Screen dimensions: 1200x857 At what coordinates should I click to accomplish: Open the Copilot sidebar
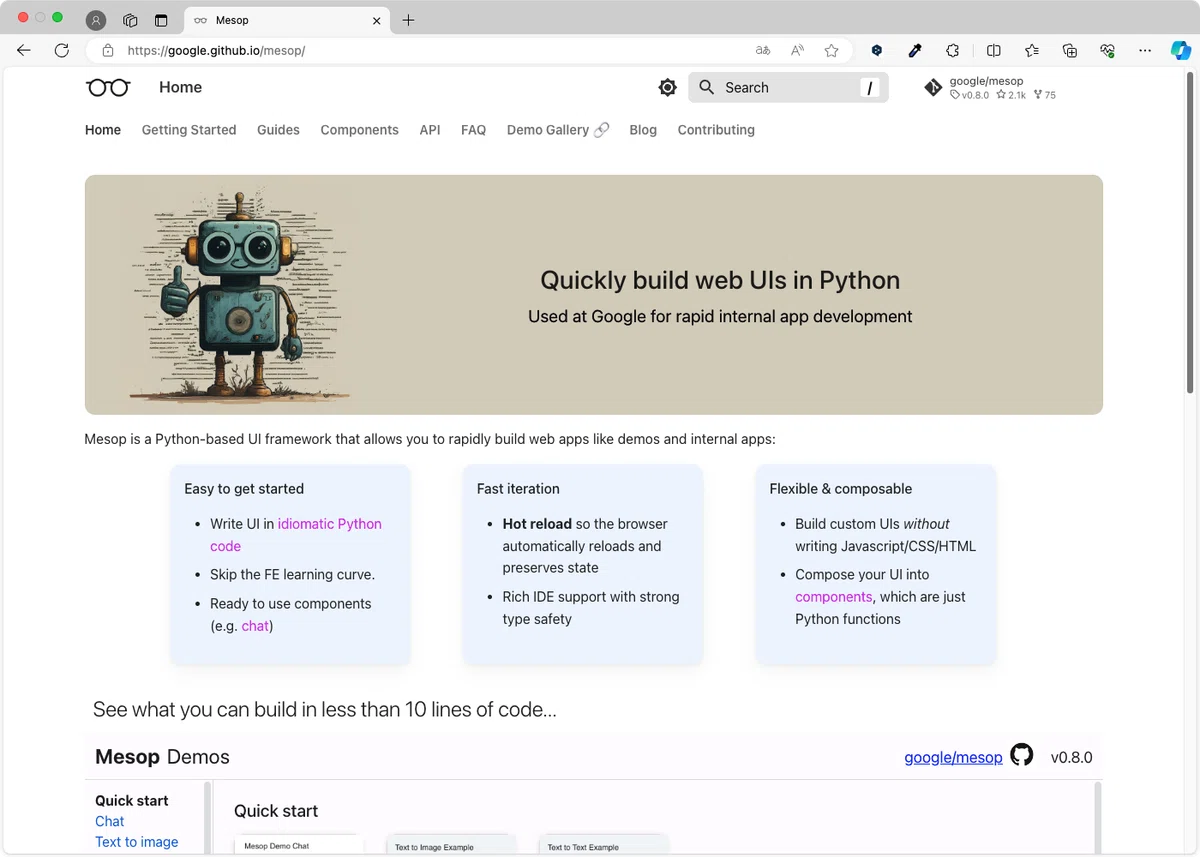pyautogui.click(x=1181, y=50)
